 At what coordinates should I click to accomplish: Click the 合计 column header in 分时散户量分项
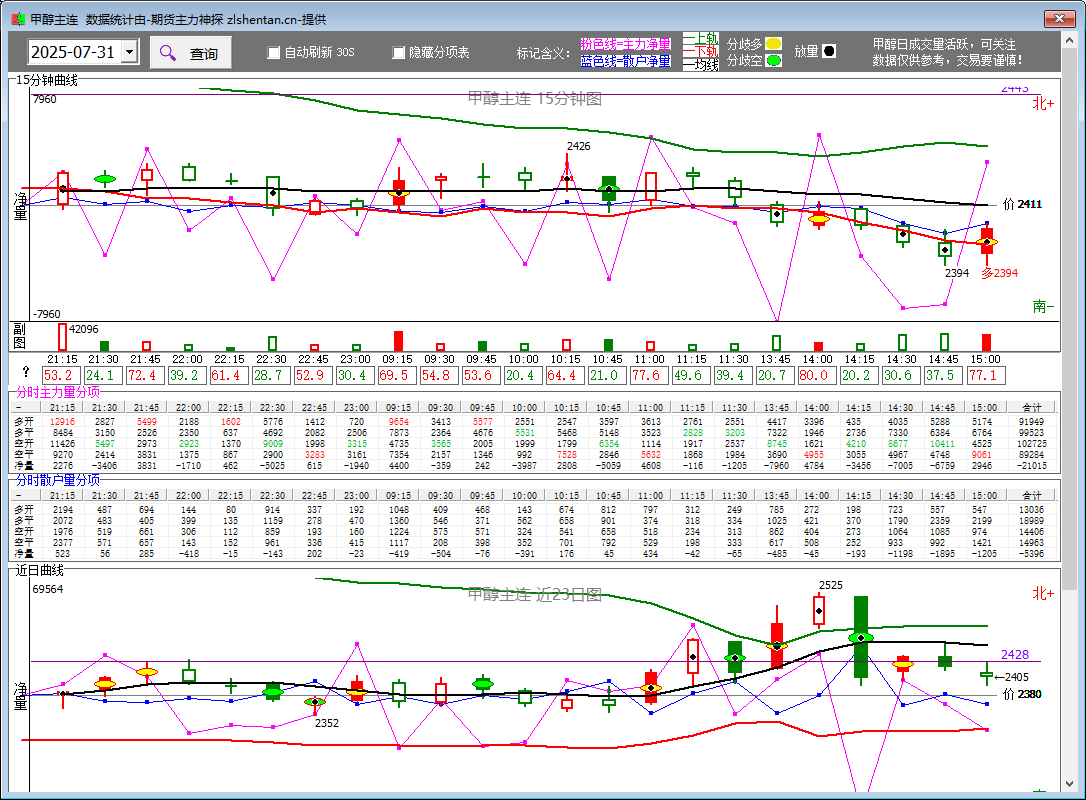[x=1031, y=495]
